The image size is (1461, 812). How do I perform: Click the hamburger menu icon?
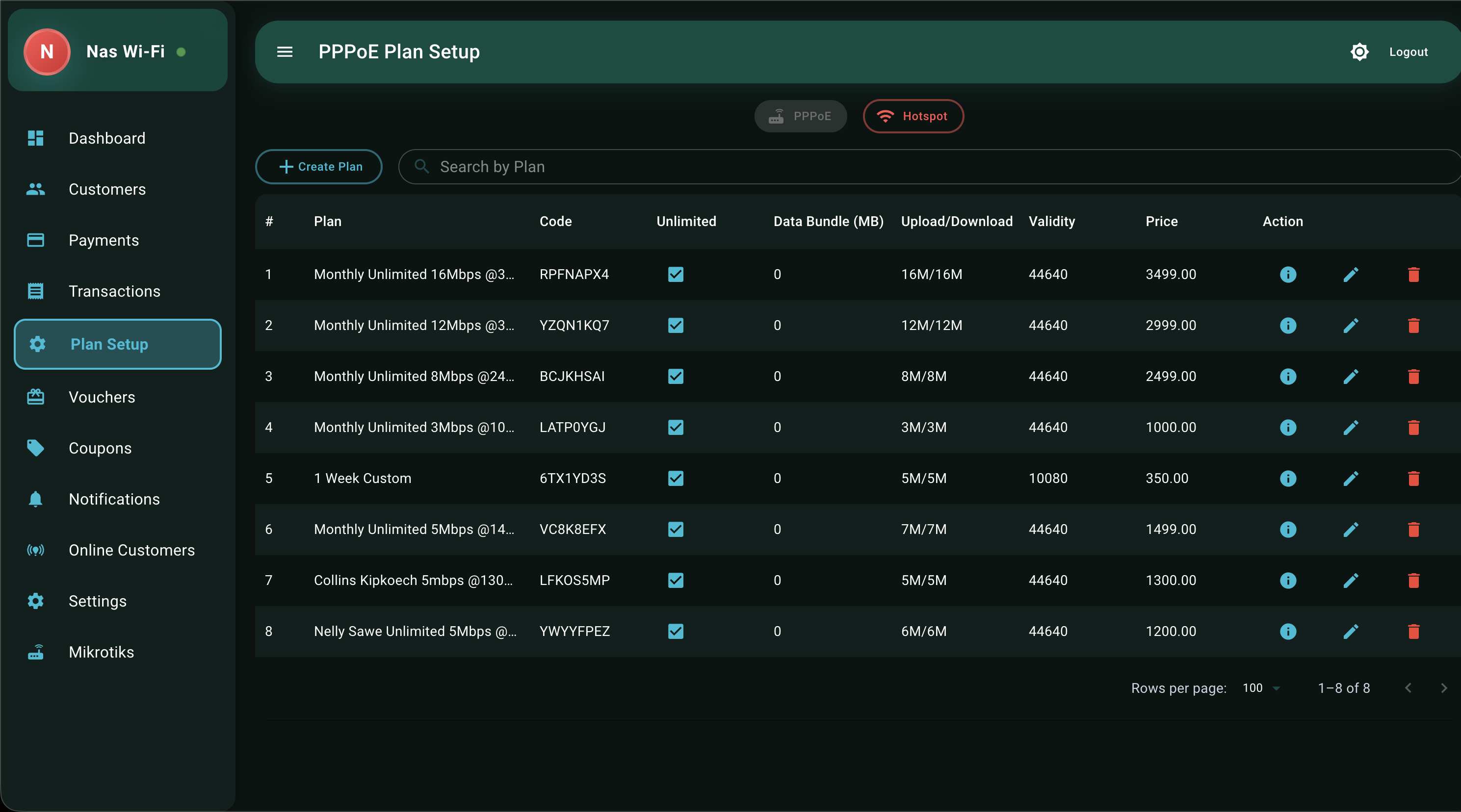[285, 51]
